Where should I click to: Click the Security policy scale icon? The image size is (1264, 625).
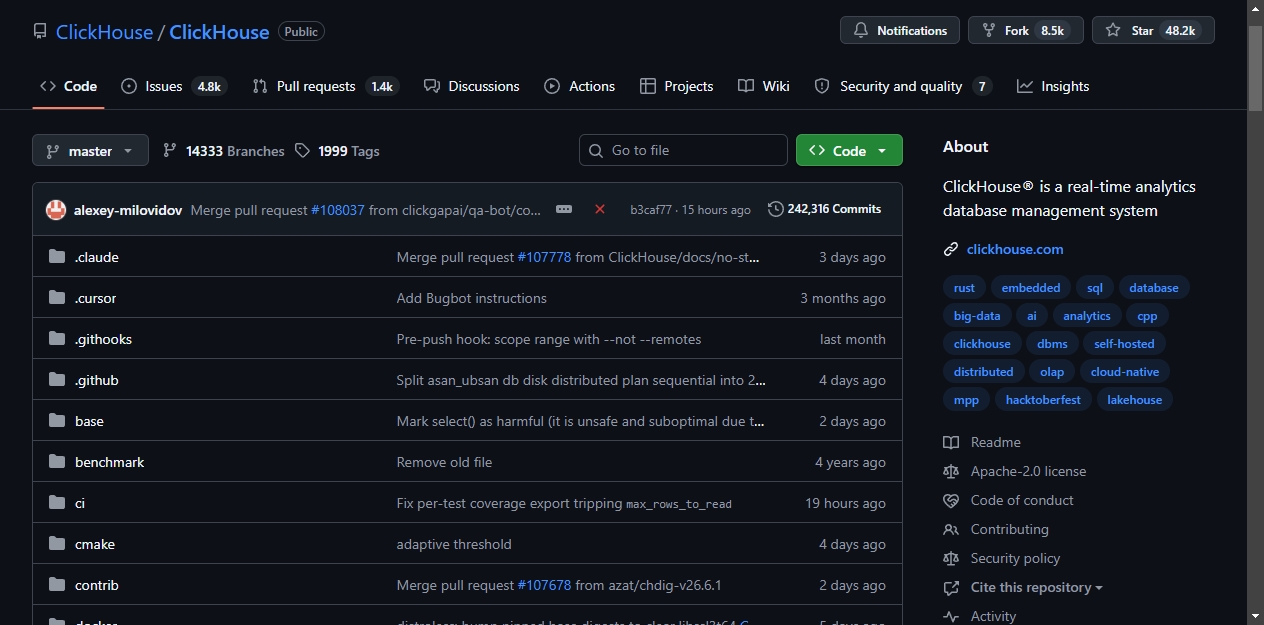coord(951,558)
